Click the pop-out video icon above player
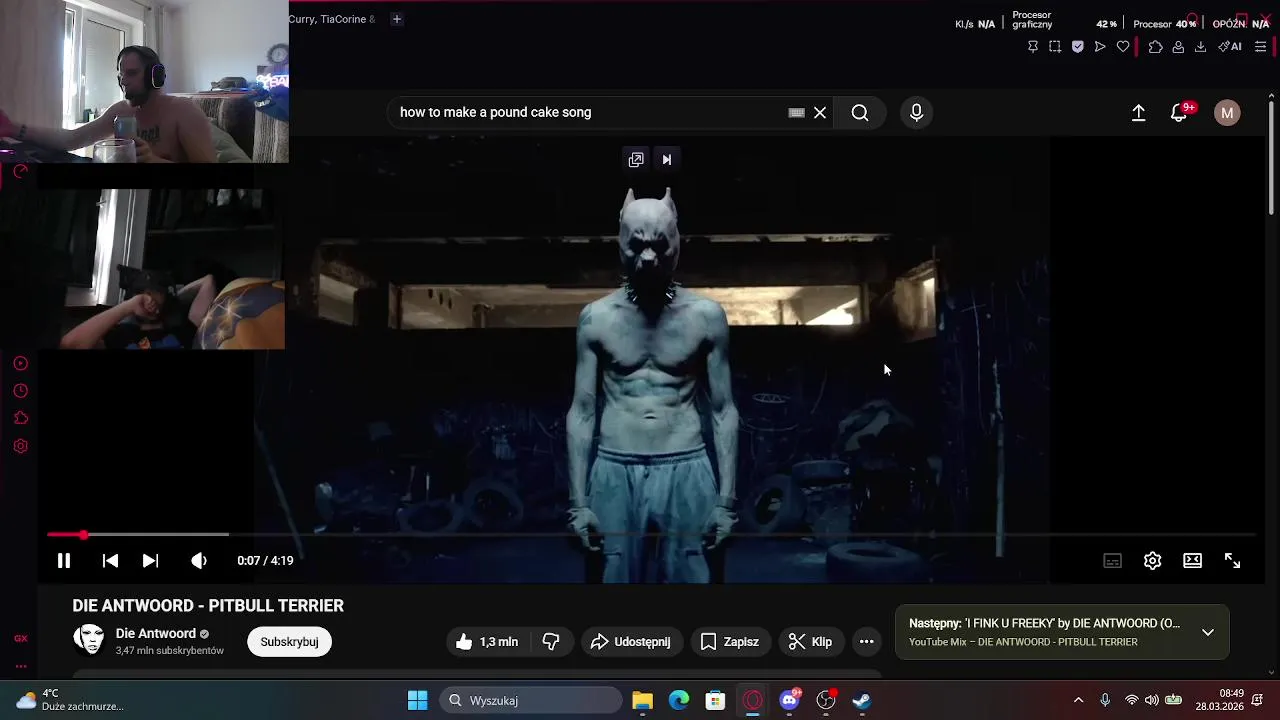Viewport: 1280px width, 720px height. pyautogui.click(x=635, y=159)
